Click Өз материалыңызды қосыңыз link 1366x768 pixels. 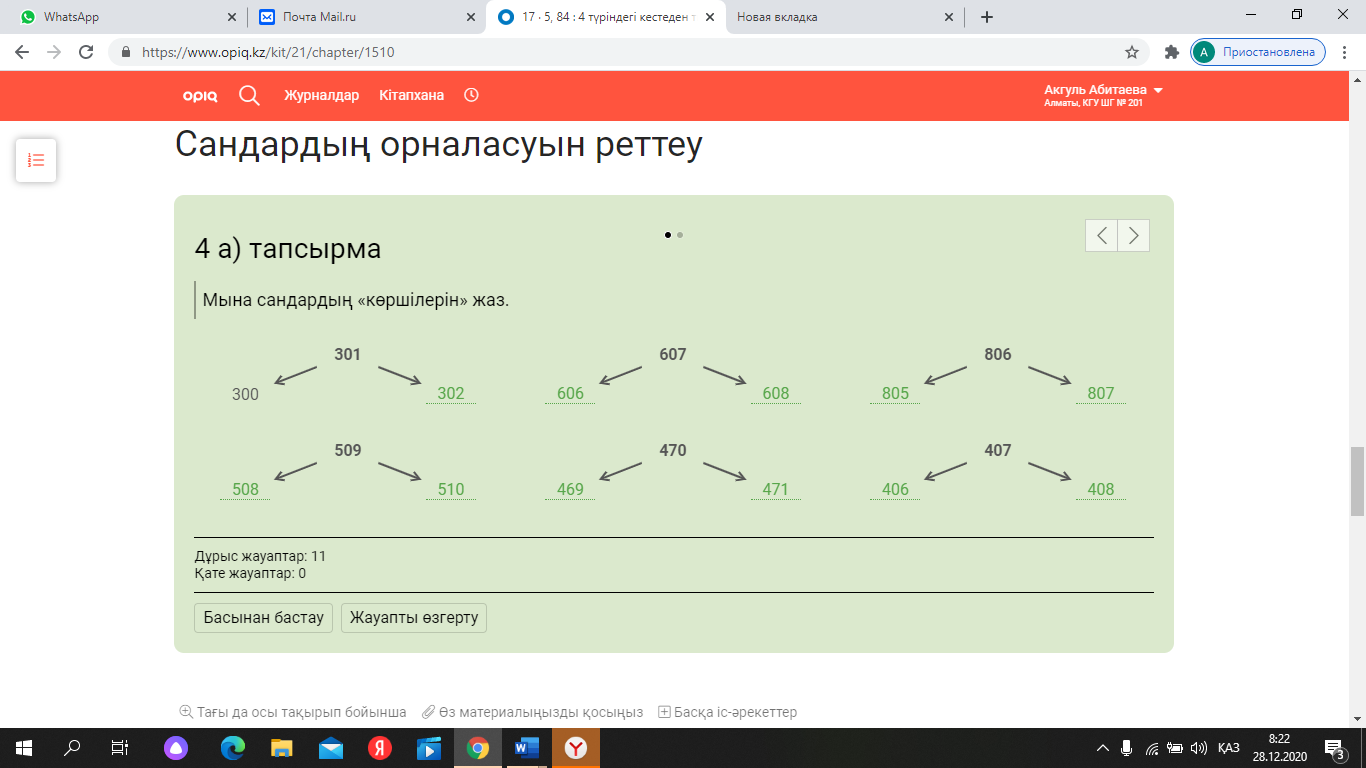[532, 712]
